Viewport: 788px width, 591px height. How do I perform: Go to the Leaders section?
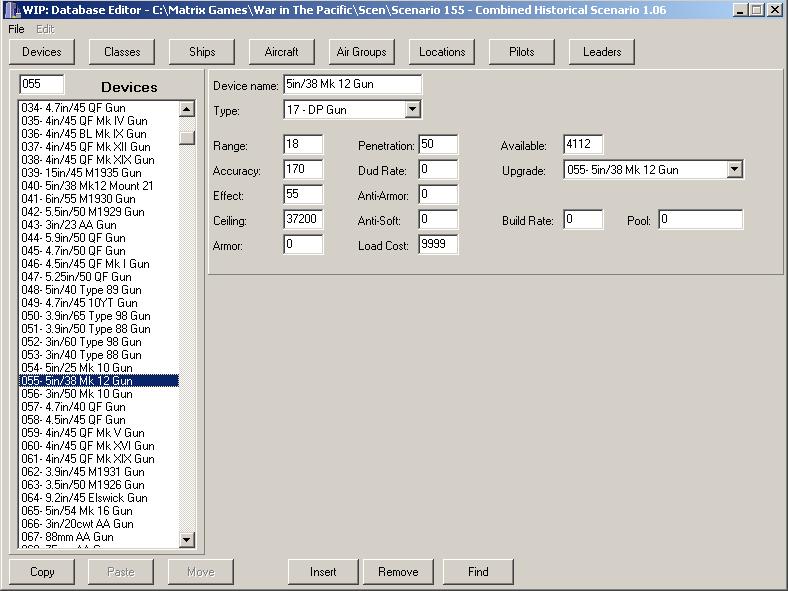pos(602,51)
